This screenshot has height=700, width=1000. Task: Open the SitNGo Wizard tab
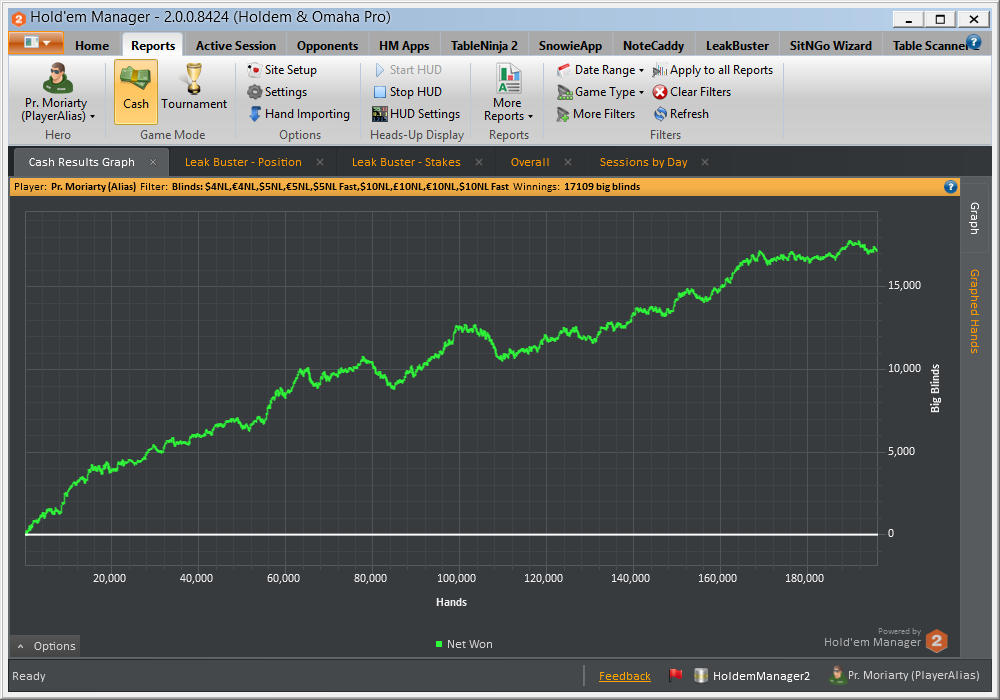point(830,46)
